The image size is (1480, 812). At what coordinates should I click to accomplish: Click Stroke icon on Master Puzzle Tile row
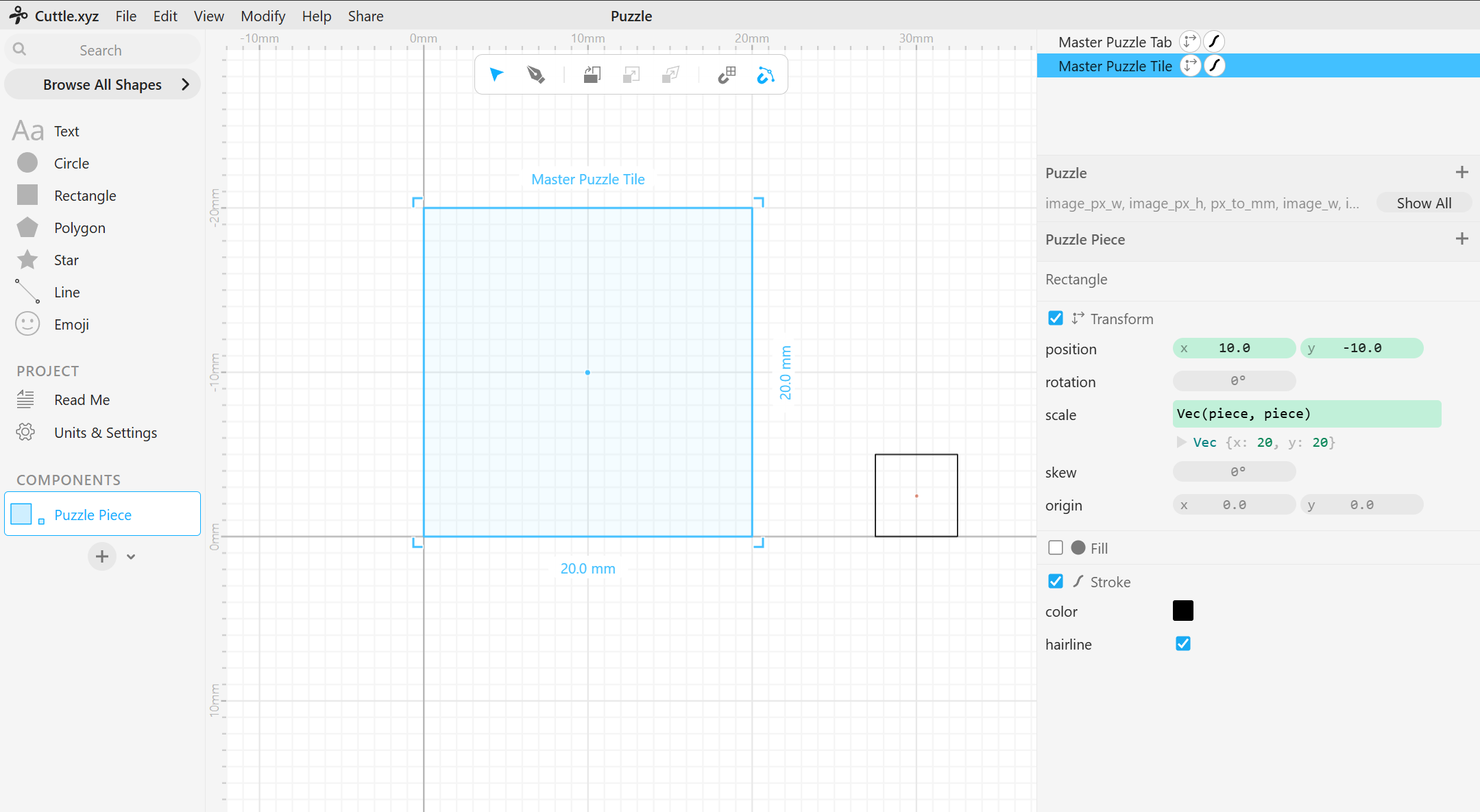1215,66
